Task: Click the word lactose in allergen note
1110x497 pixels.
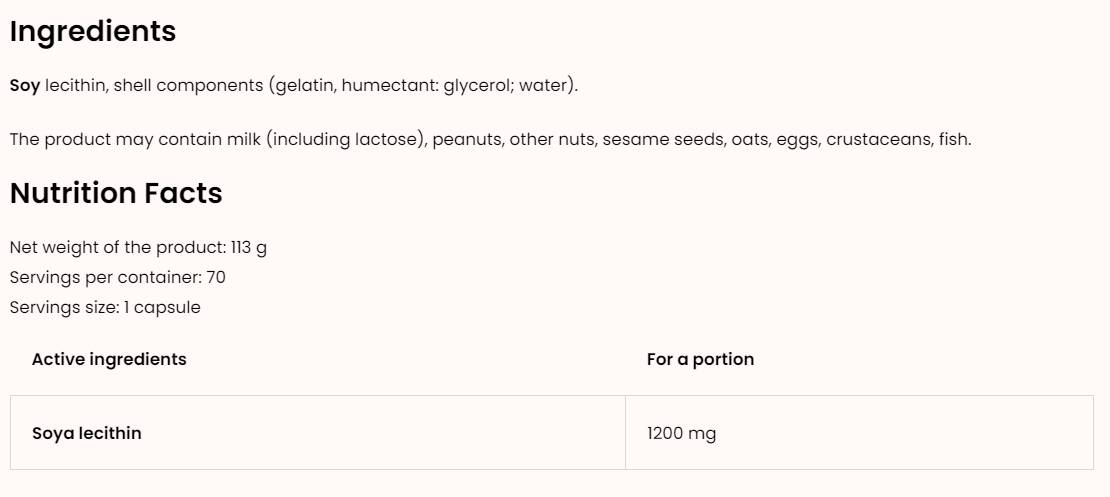Action: [x=389, y=140]
